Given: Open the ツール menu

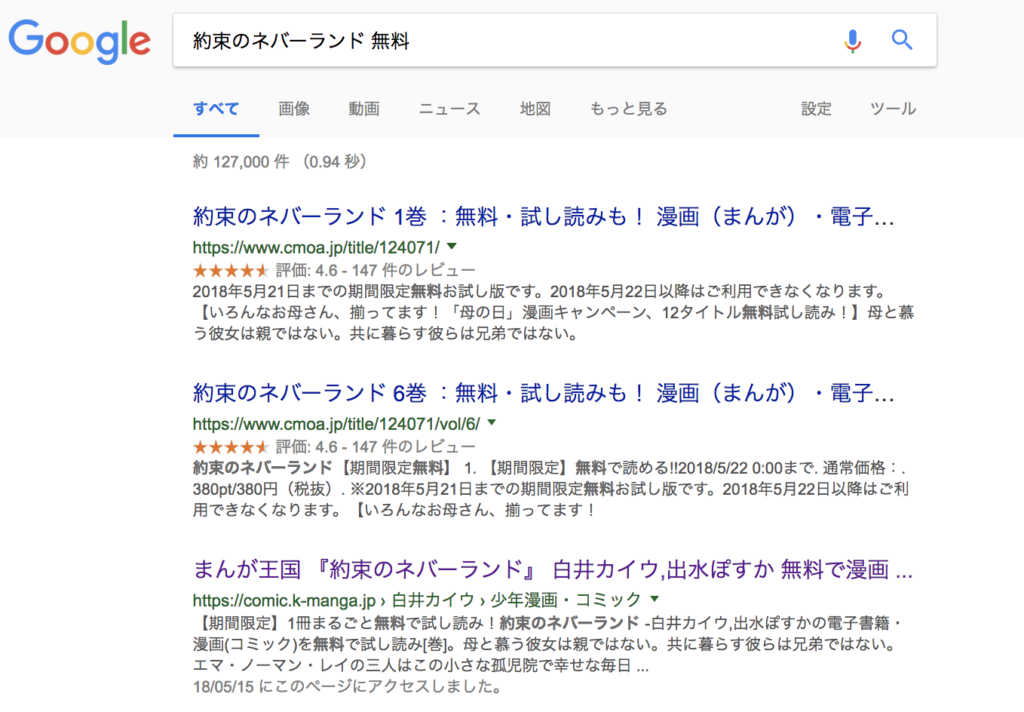Looking at the screenshot, I should 893,108.
